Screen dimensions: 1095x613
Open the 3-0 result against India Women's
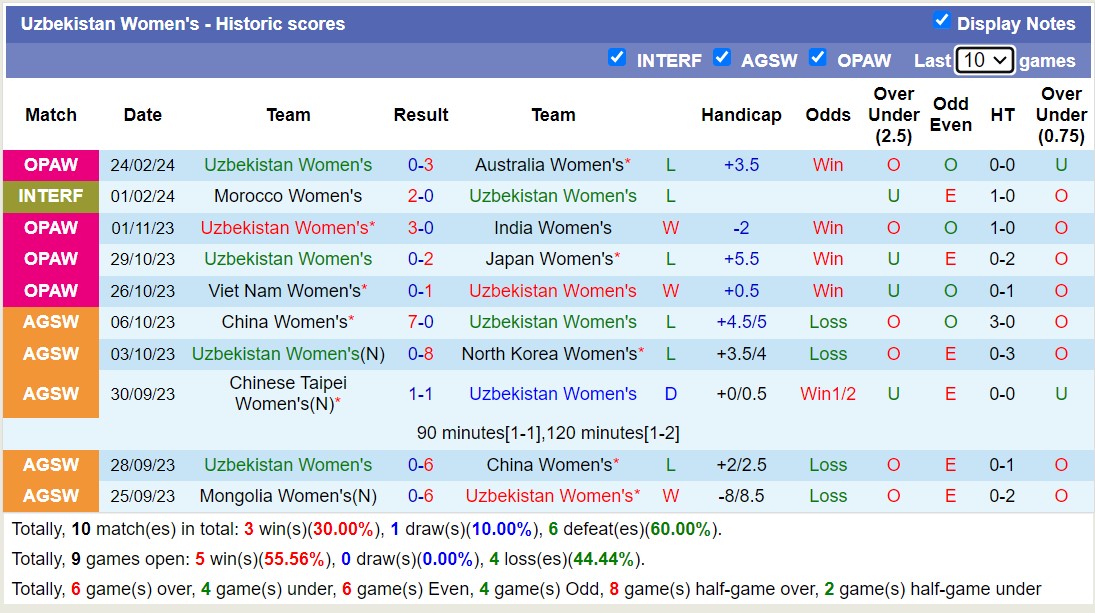420,228
